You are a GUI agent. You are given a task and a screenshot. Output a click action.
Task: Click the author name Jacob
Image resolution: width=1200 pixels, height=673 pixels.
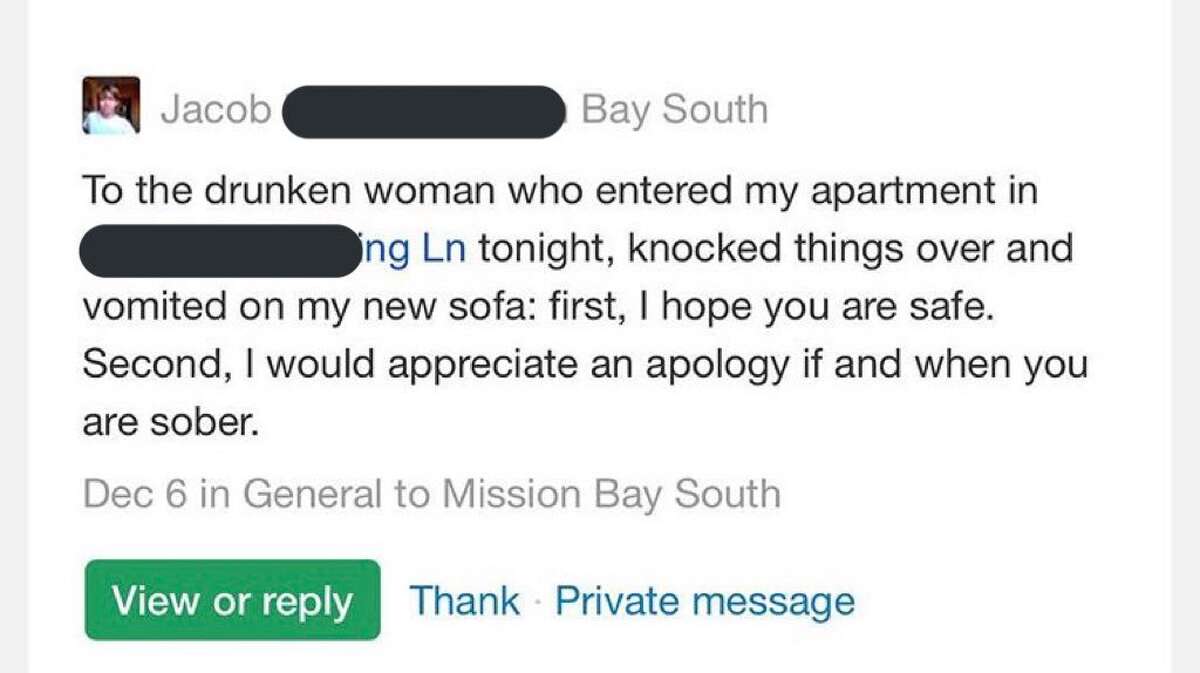point(216,109)
